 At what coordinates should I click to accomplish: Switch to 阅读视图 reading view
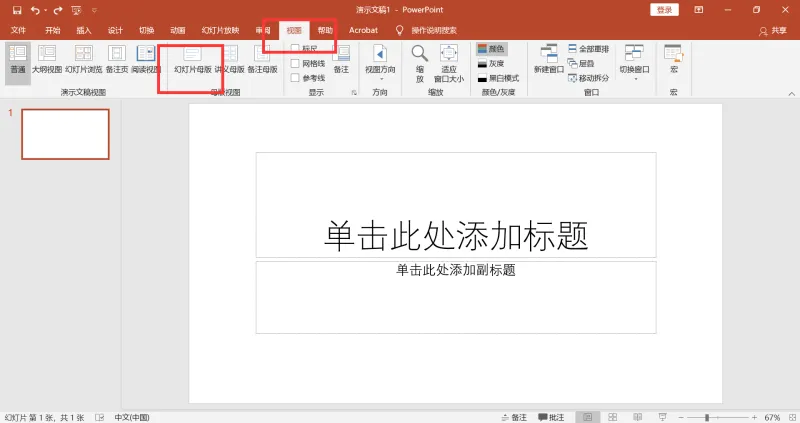point(146,60)
